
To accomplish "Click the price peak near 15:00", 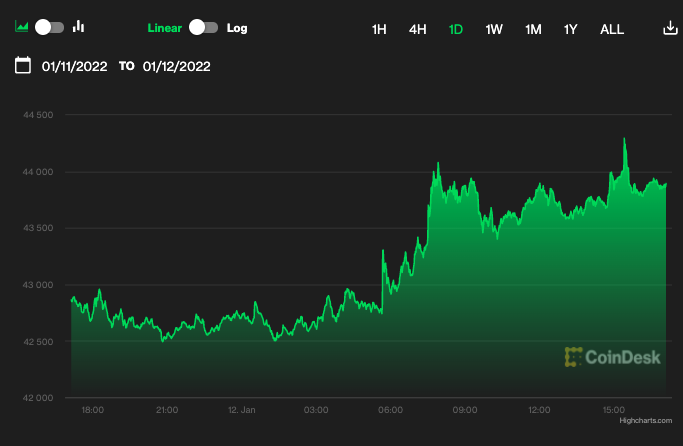I will [625, 140].
